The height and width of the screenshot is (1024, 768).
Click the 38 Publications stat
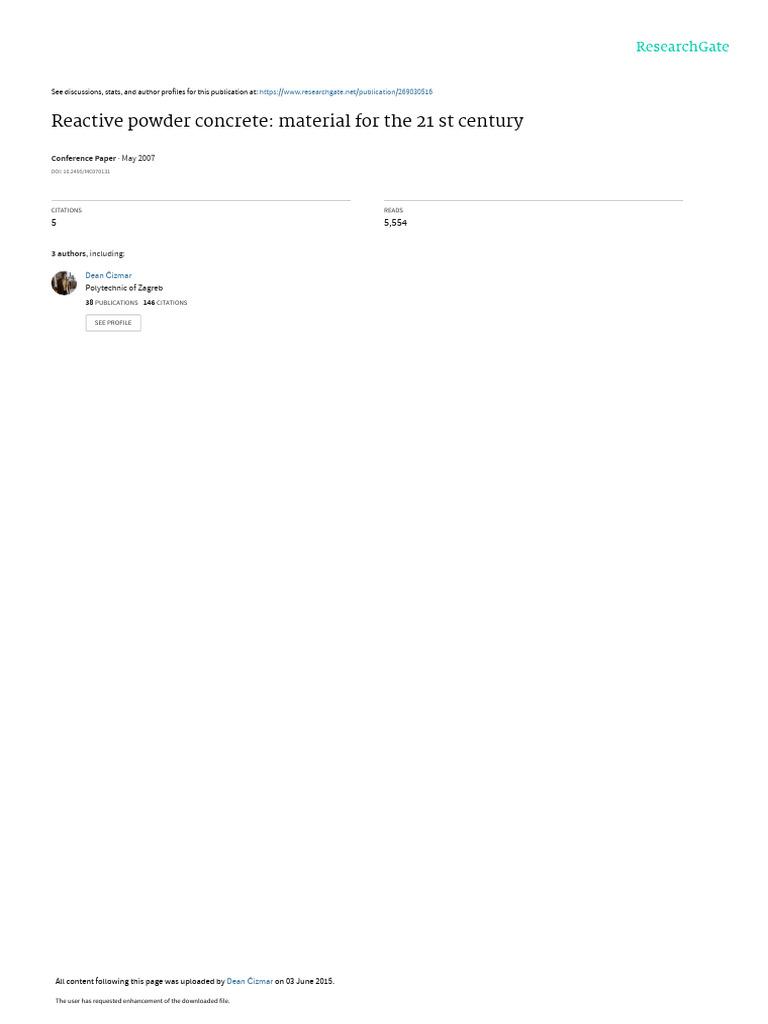point(112,303)
